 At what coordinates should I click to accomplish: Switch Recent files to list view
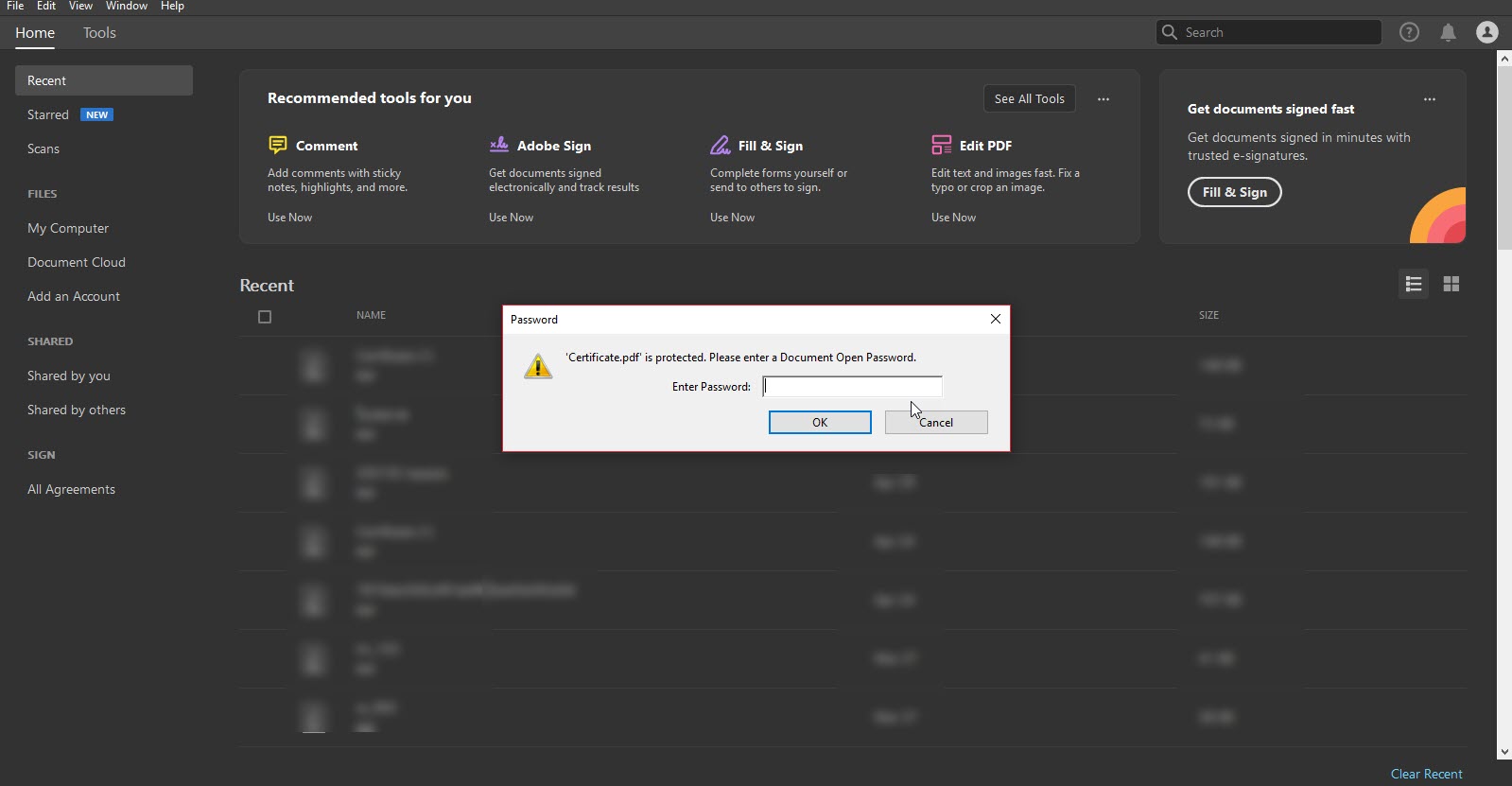point(1414,284)
